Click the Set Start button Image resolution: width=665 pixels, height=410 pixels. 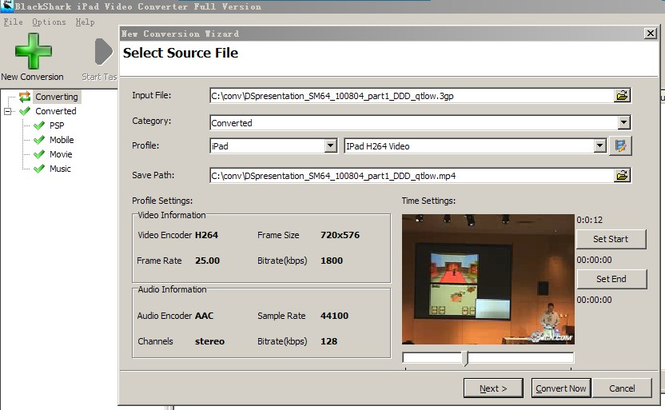[x=611, y=239]
